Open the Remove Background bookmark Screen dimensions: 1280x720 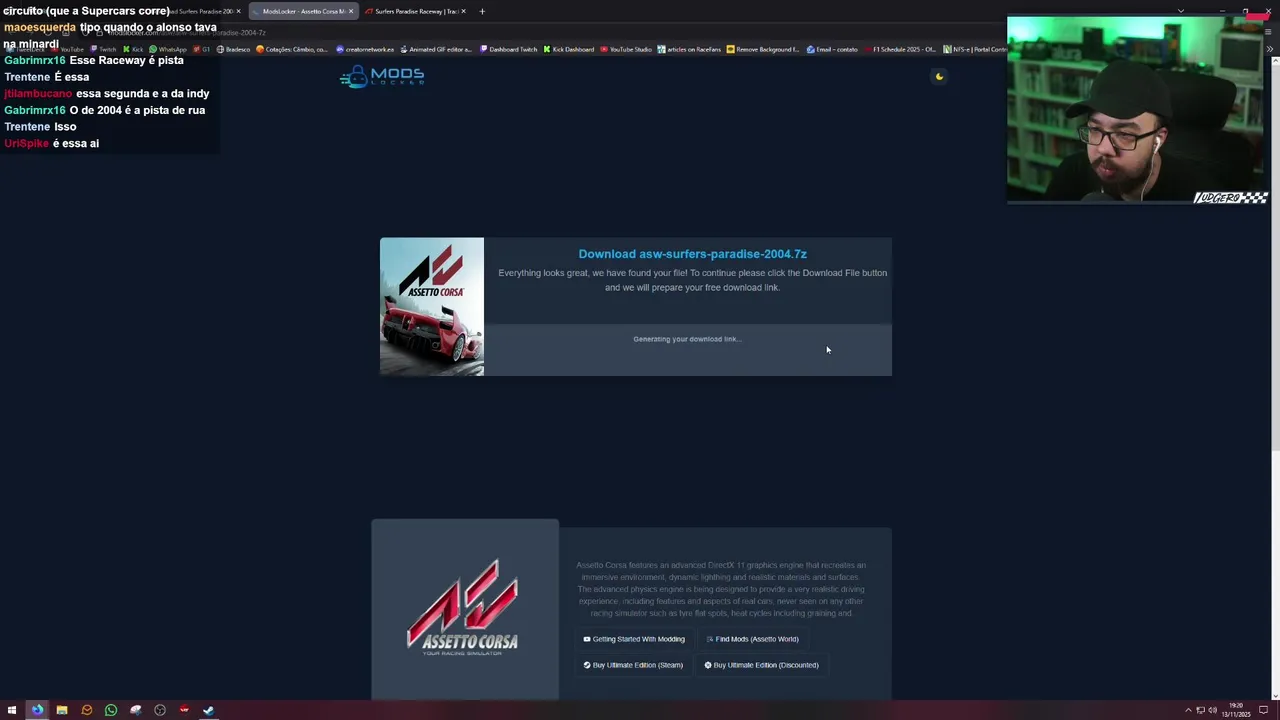(x=763, y=49)
